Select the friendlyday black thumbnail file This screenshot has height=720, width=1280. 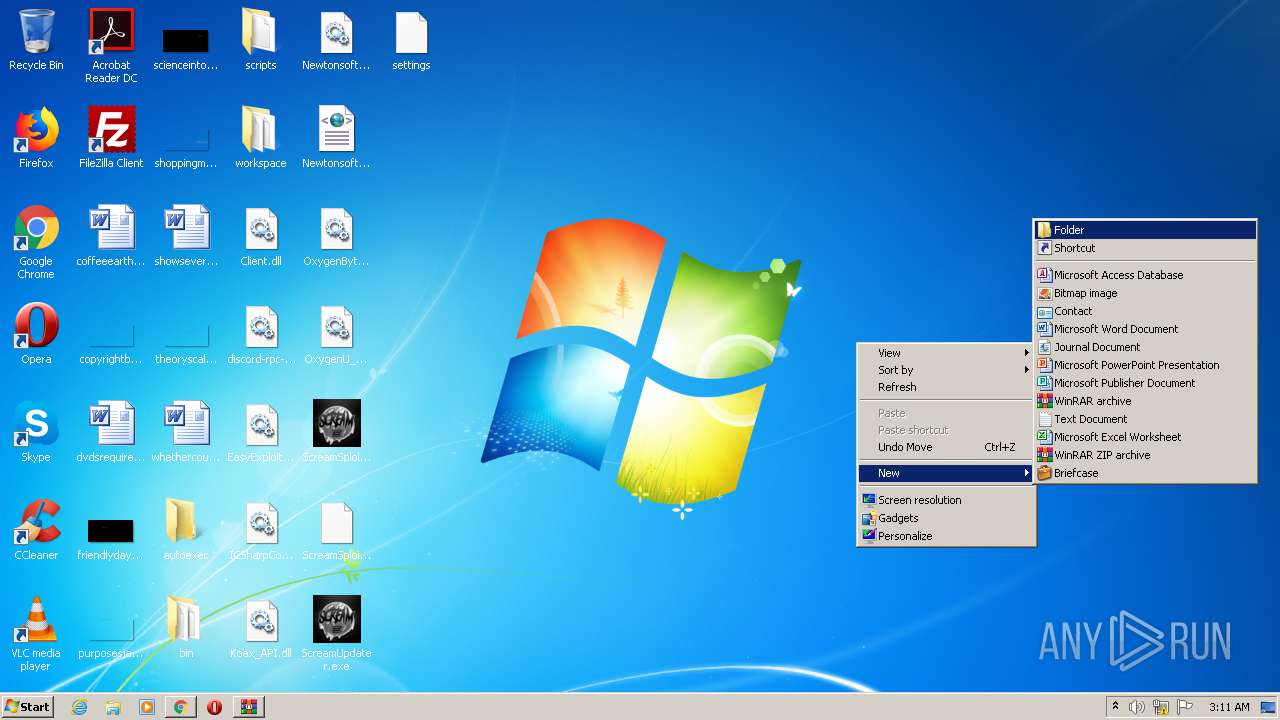[x=111, y=538]
